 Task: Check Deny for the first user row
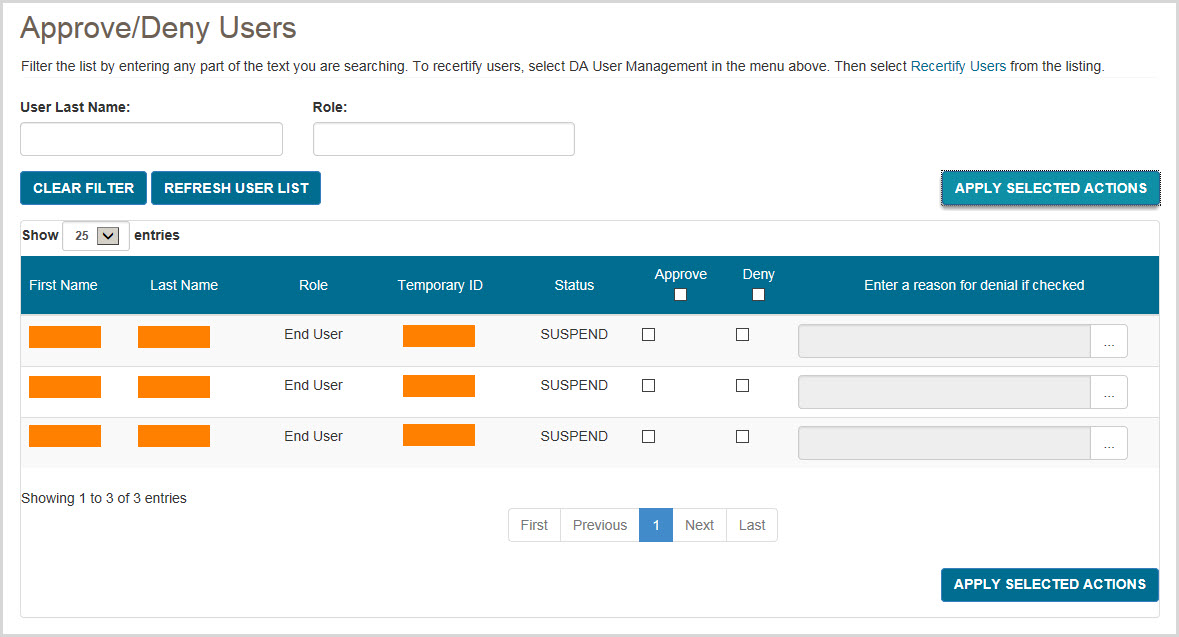[742, 335]
